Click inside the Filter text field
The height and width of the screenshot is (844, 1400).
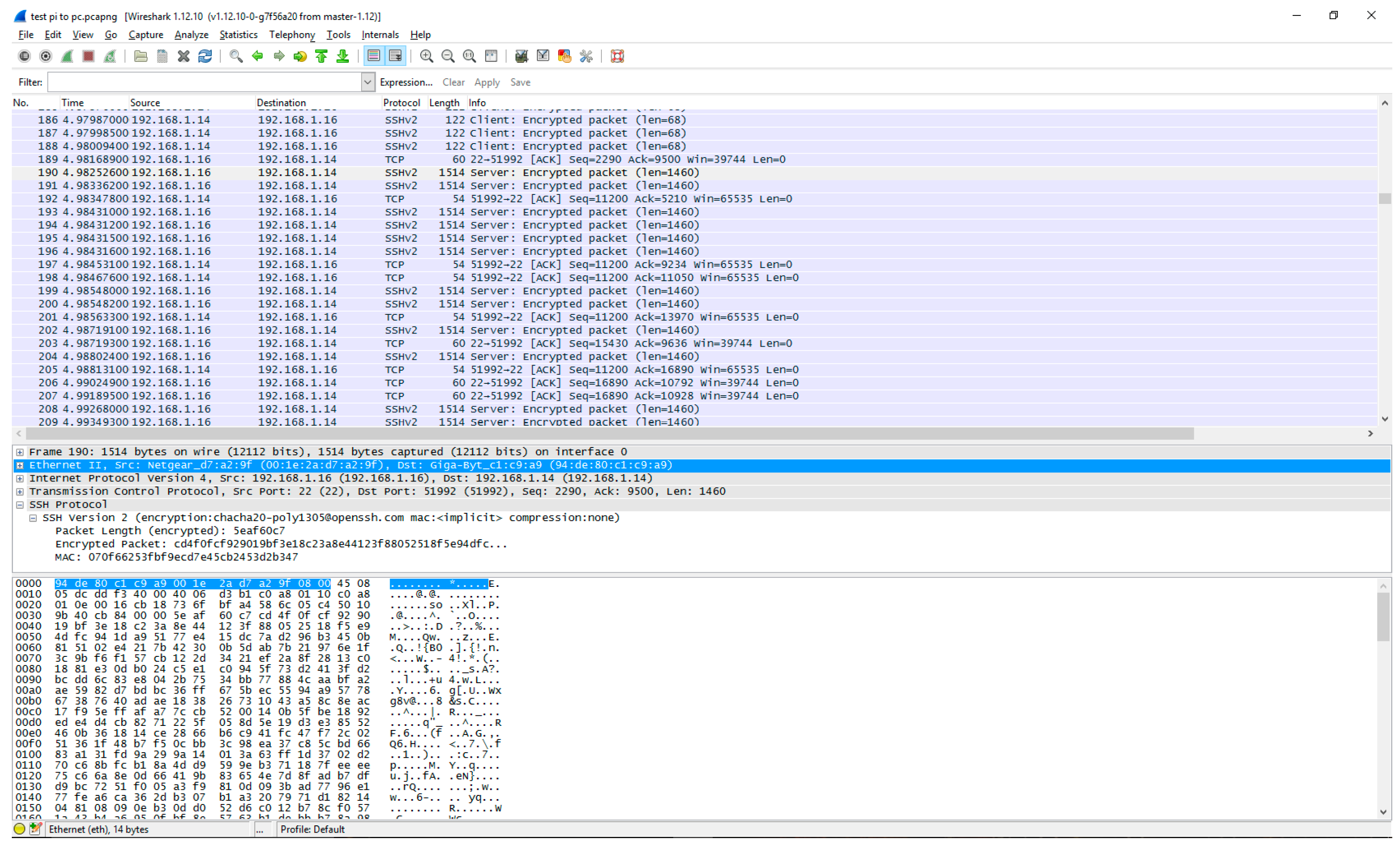(x=204, y=82)
